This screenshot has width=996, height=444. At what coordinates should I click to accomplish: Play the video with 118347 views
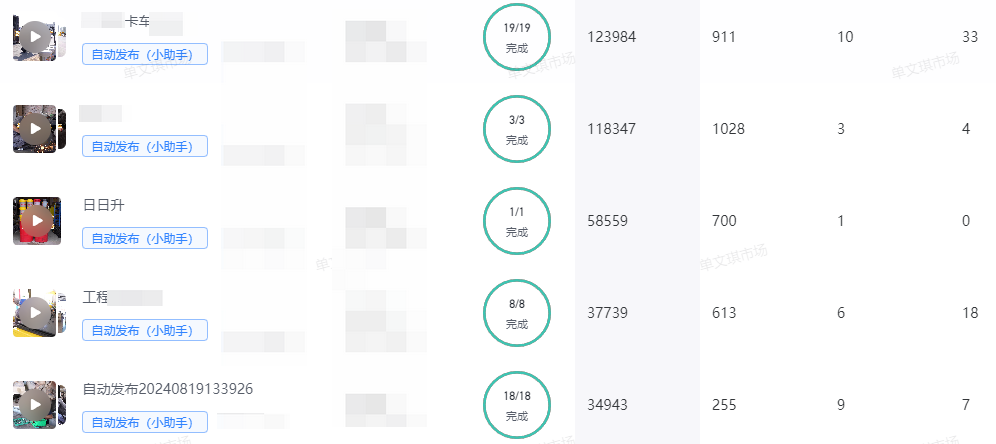[x=36, y=129]
